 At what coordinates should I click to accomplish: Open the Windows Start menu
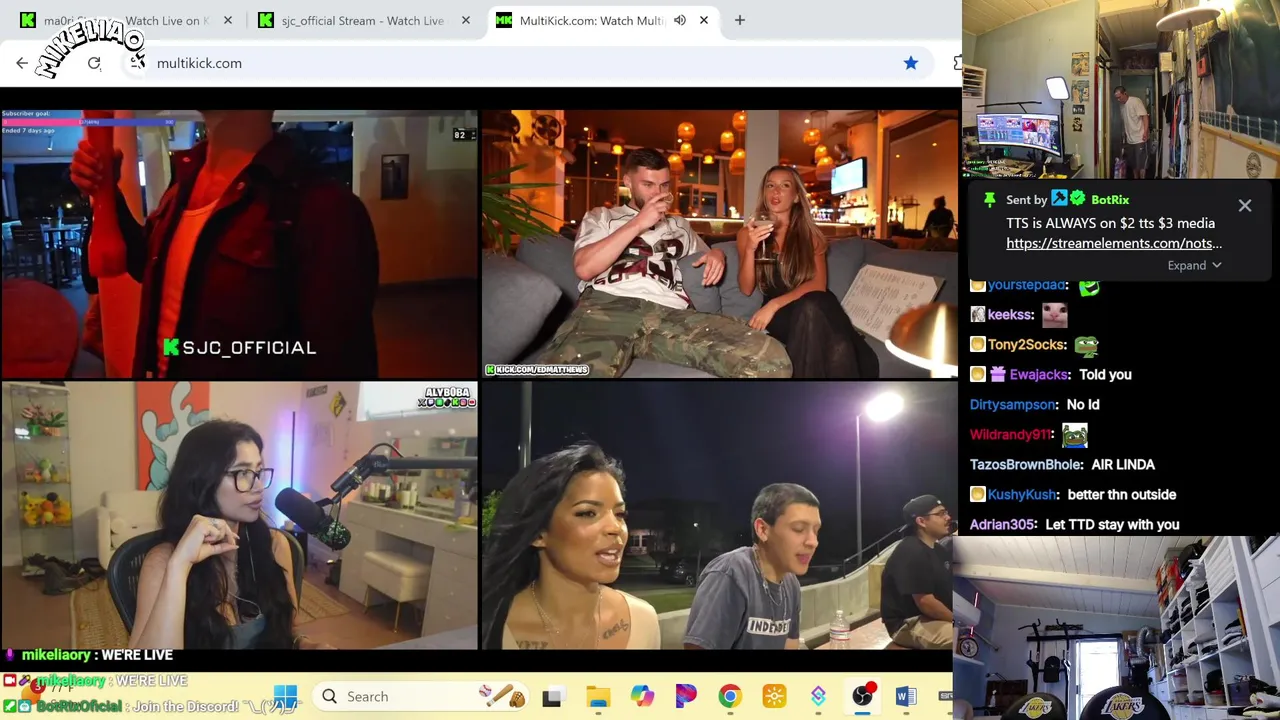(x=285, y=696)
